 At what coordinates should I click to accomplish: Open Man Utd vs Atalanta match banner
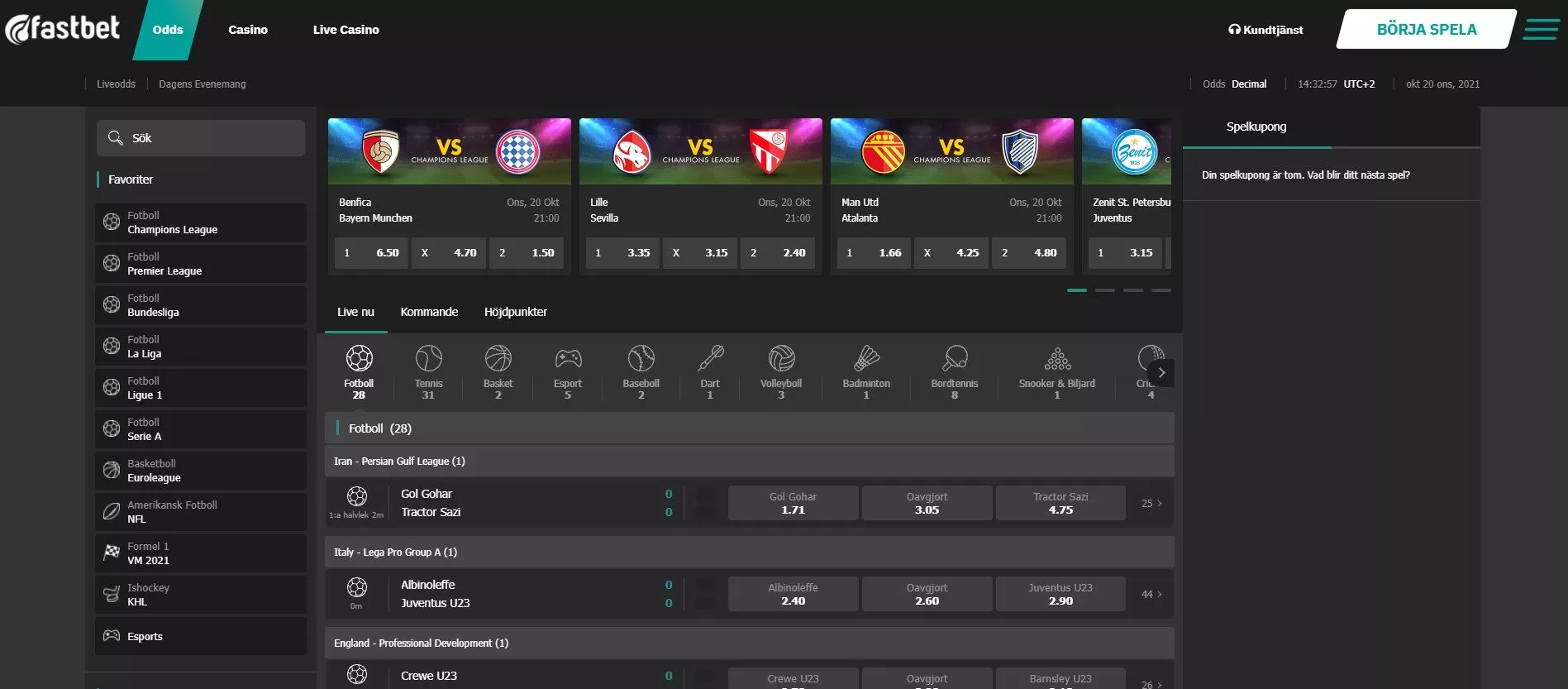[x=952, y=151]
